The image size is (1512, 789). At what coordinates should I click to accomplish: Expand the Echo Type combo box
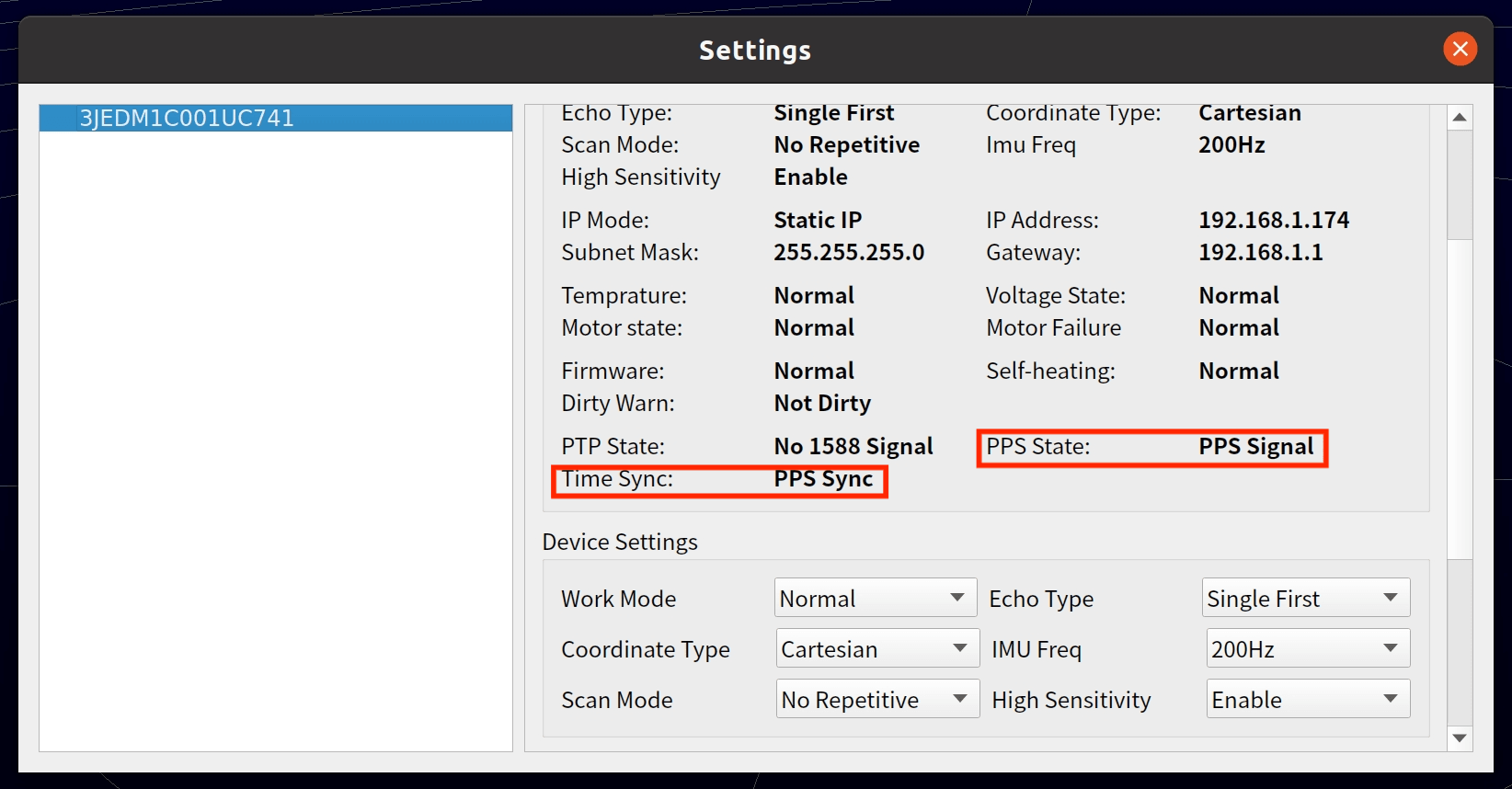click(x=1305, y=598)
